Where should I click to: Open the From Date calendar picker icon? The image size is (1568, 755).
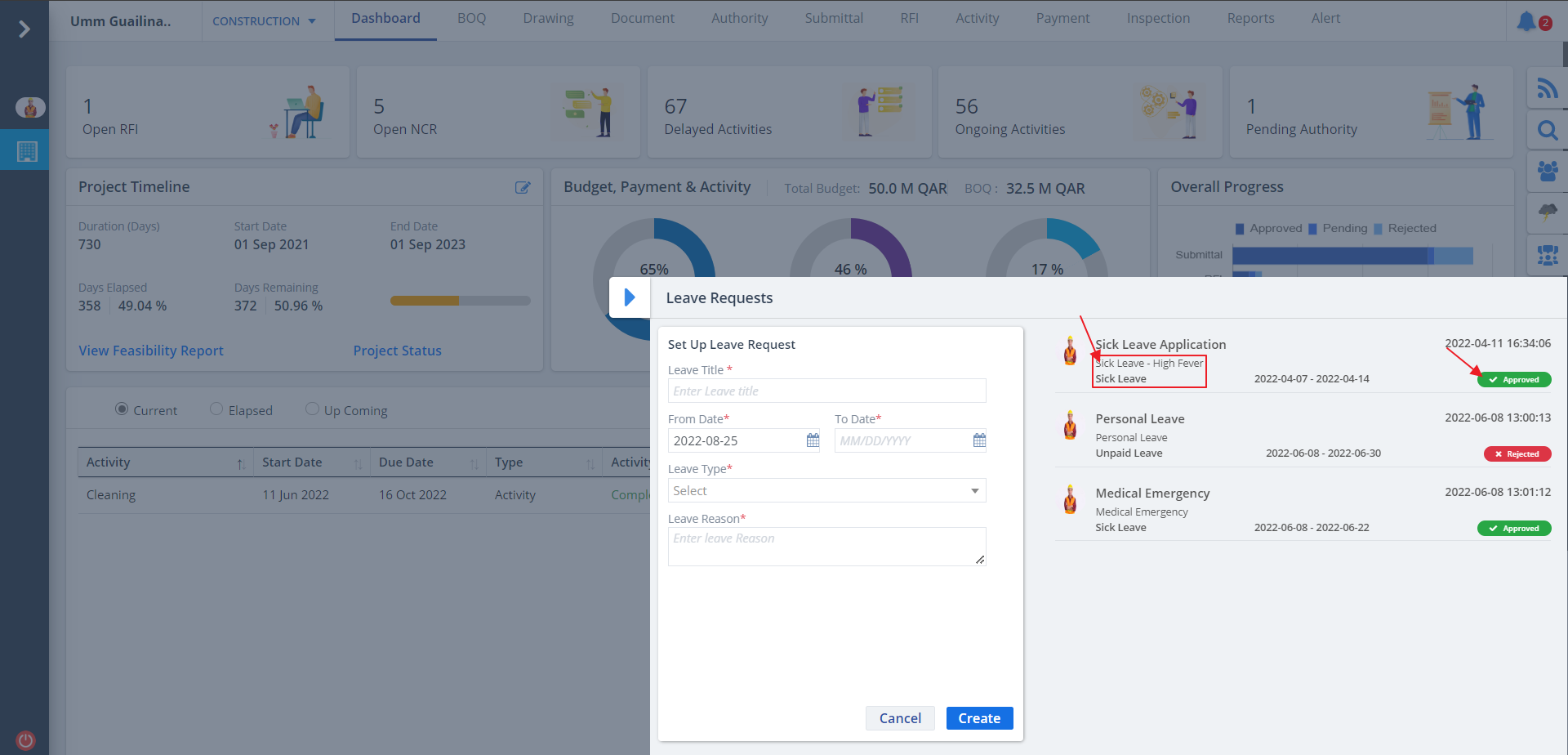(813, 440)
